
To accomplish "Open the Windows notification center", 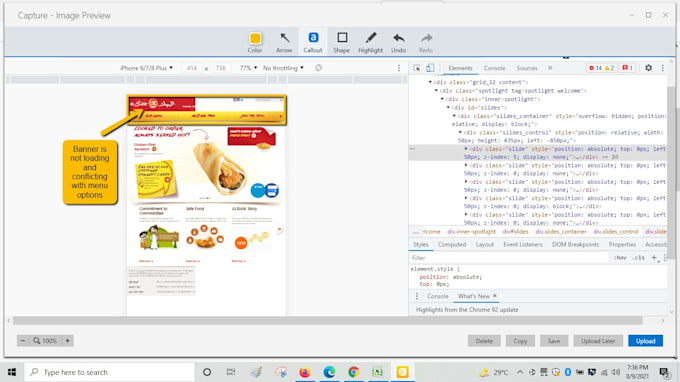I will (x=664, y=372).
